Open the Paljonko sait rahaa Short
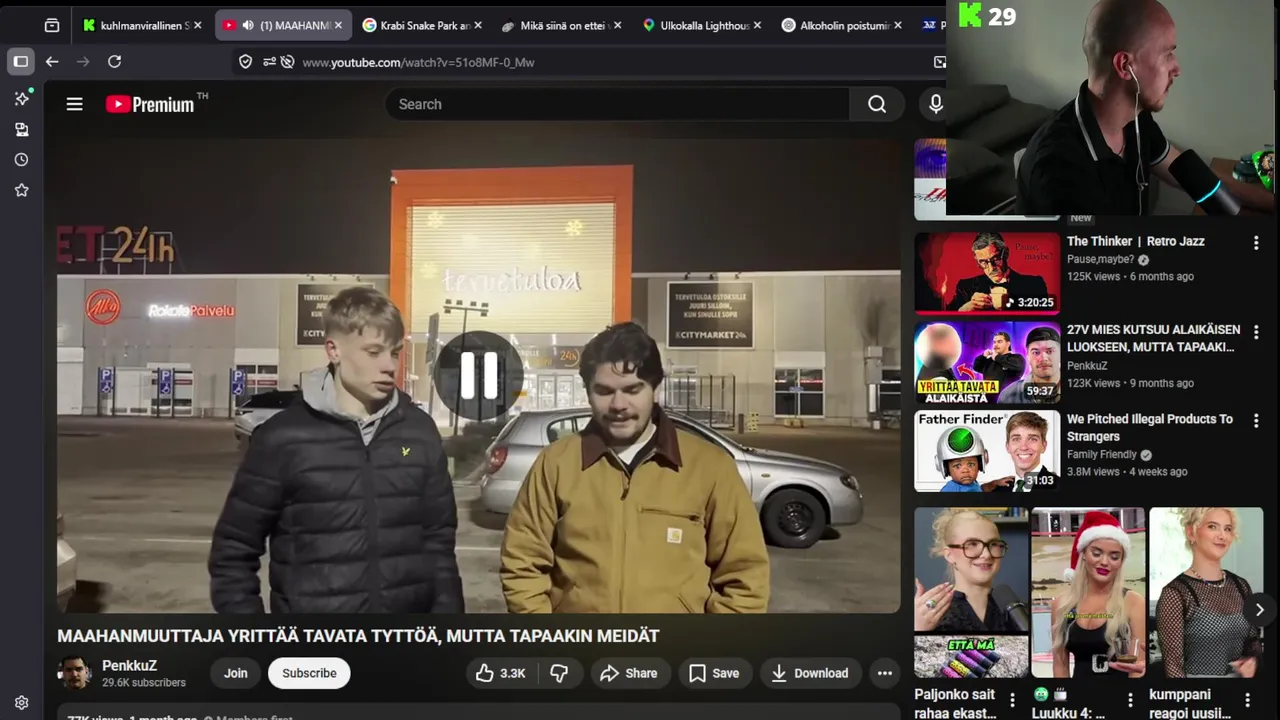Screen dimensions: 1280x720 tap(971, 593)
